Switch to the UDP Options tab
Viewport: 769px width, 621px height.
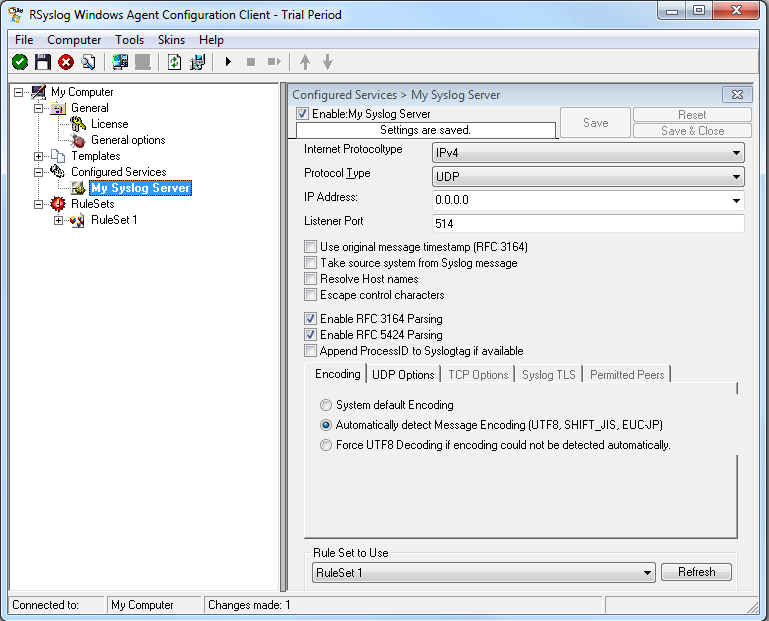coord(403,375)
